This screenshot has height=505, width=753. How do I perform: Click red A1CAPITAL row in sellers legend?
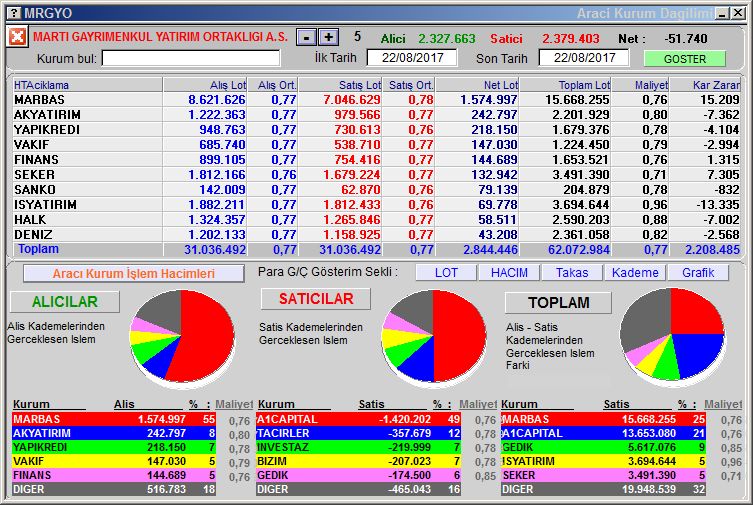click(359, 419)
